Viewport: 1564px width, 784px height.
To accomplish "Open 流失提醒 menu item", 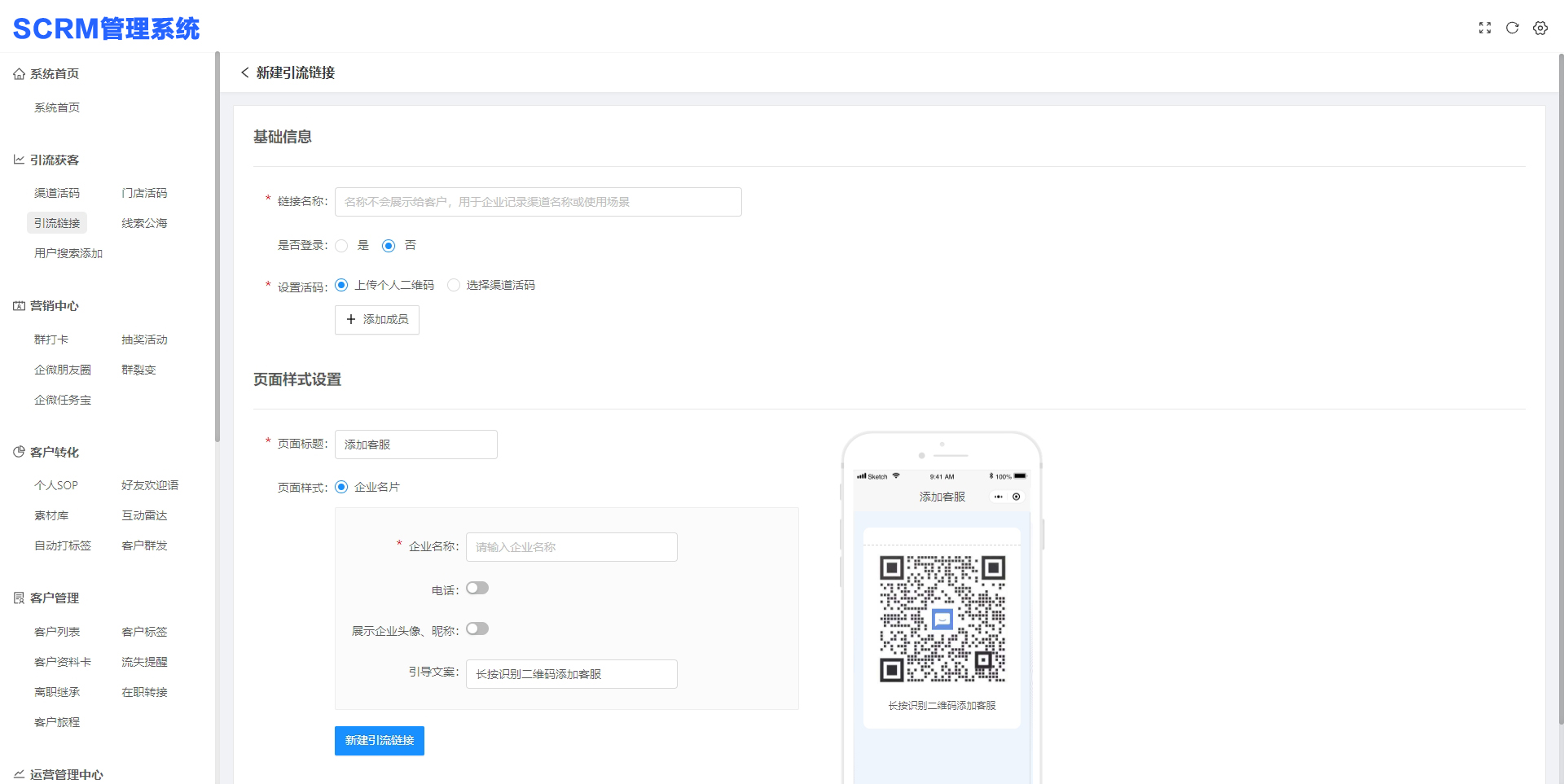I will pyautogui.click(x=144, y=662).
